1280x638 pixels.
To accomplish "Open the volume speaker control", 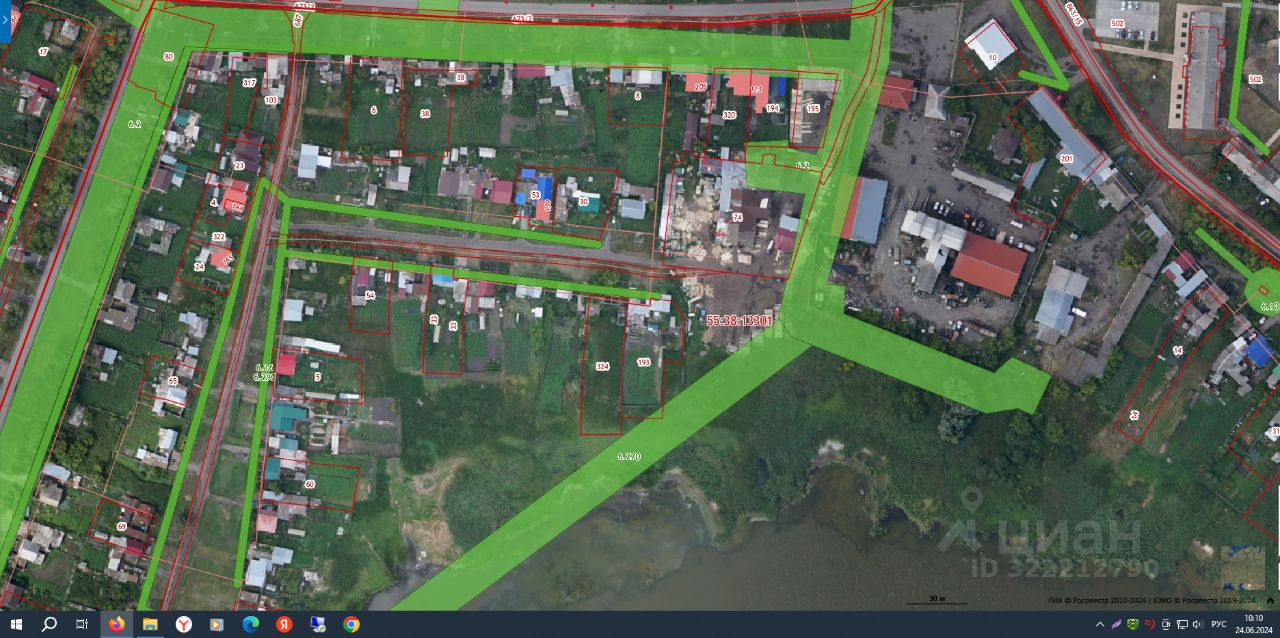I will click(1198, 624).
